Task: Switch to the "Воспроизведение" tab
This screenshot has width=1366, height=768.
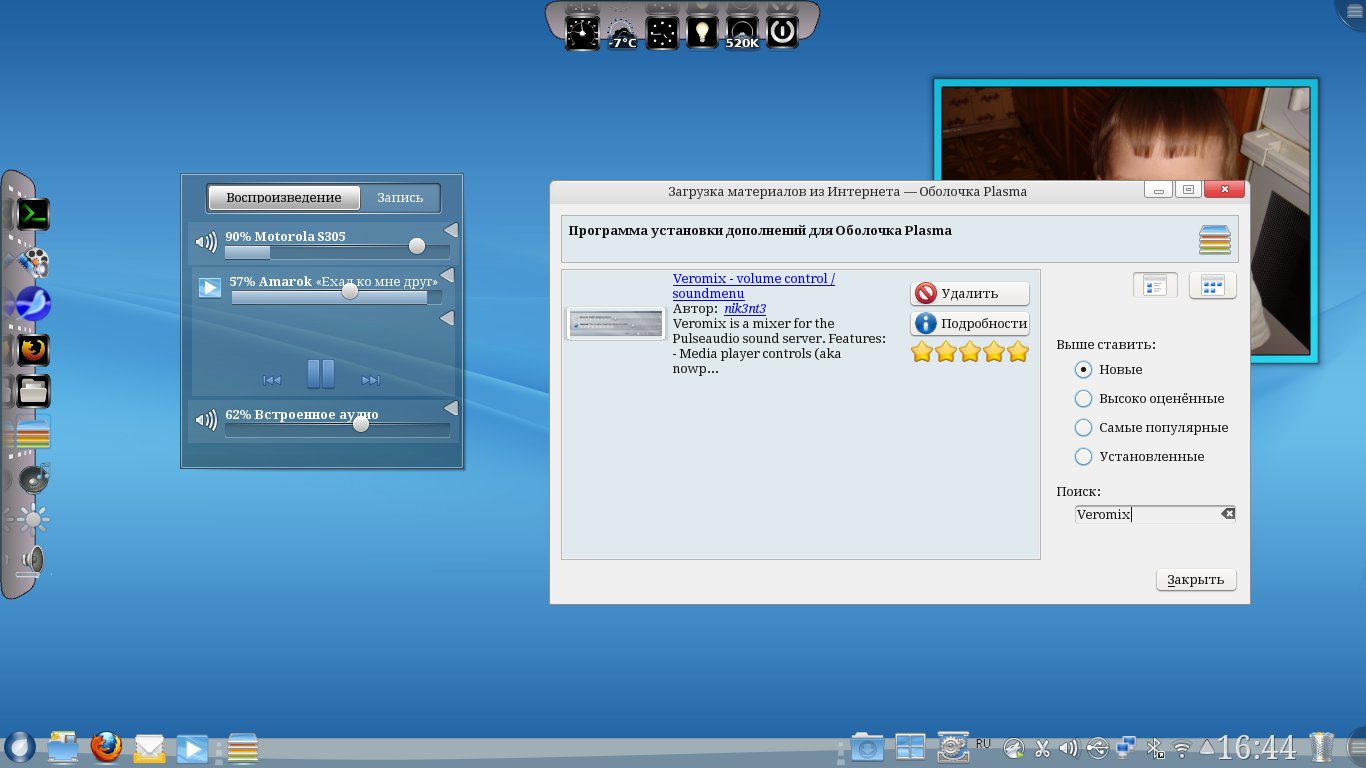Action: tap(284, 198)
